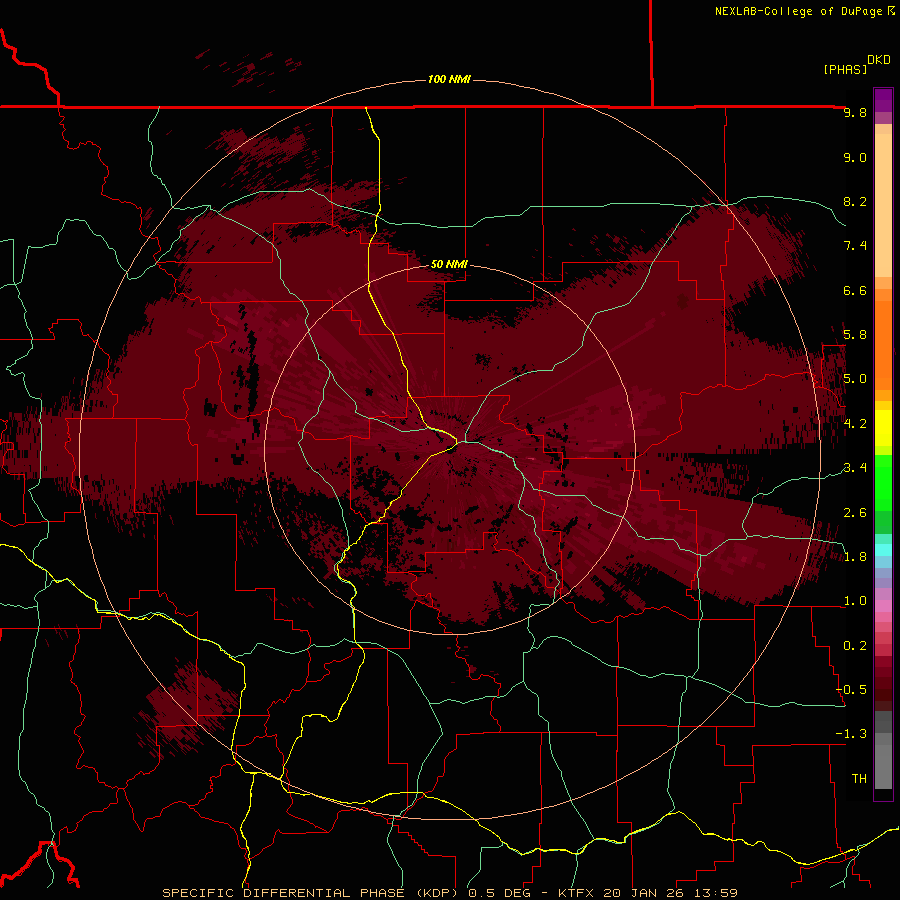Select the 3.4 value on the scale

coord(855,468)
